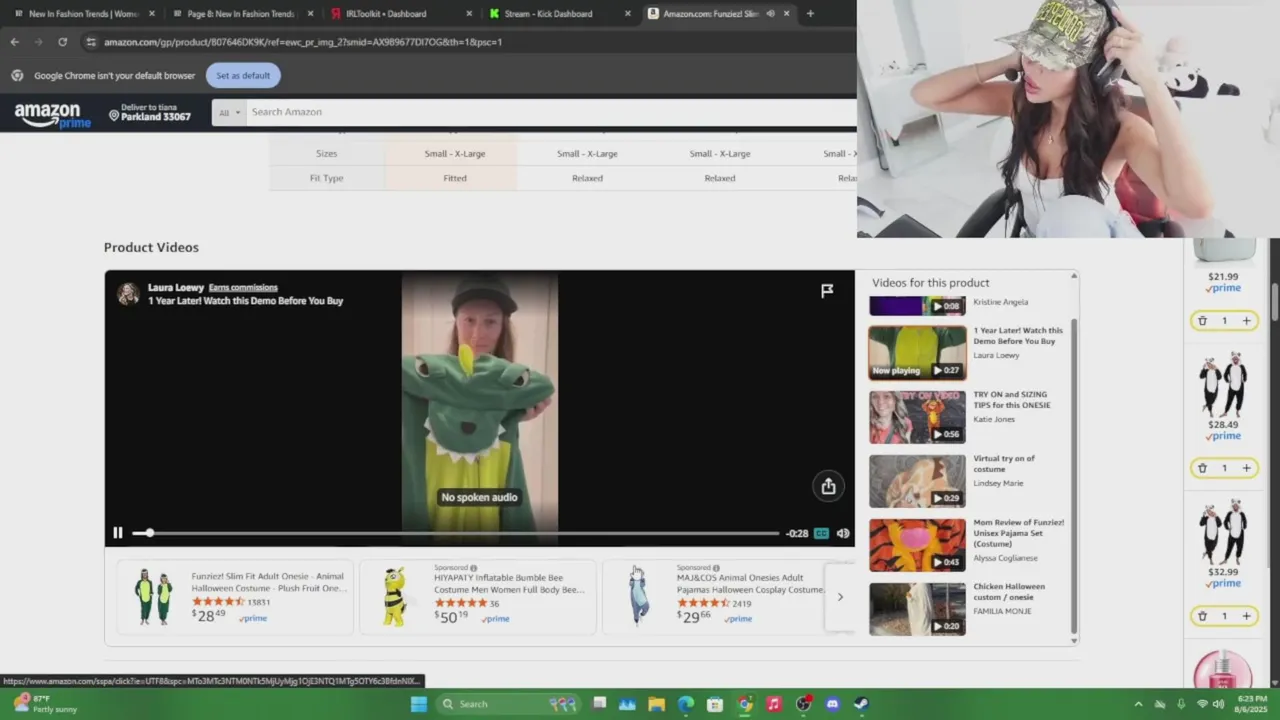Open the $32.99 panda onesie cart image
The image size is (1280, 720).
tap(1223, 532)
